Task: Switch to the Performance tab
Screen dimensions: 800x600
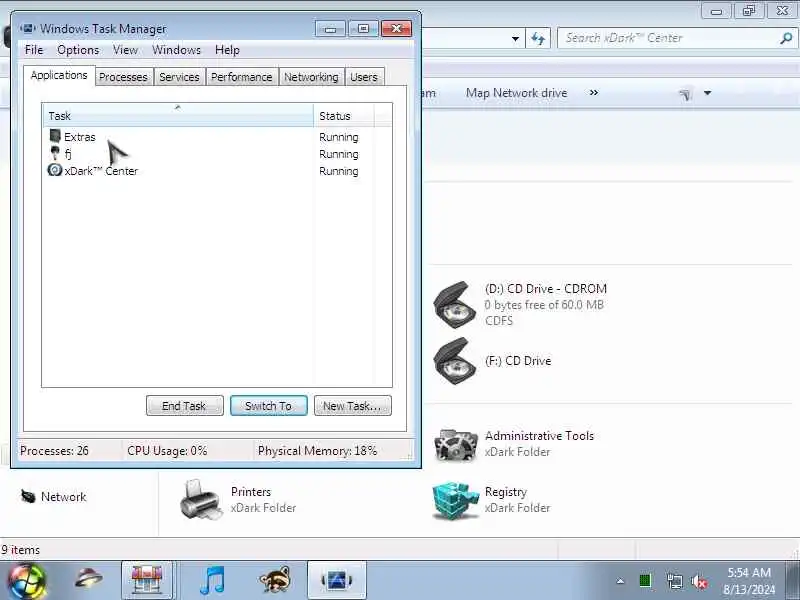Action: (241, 77)
